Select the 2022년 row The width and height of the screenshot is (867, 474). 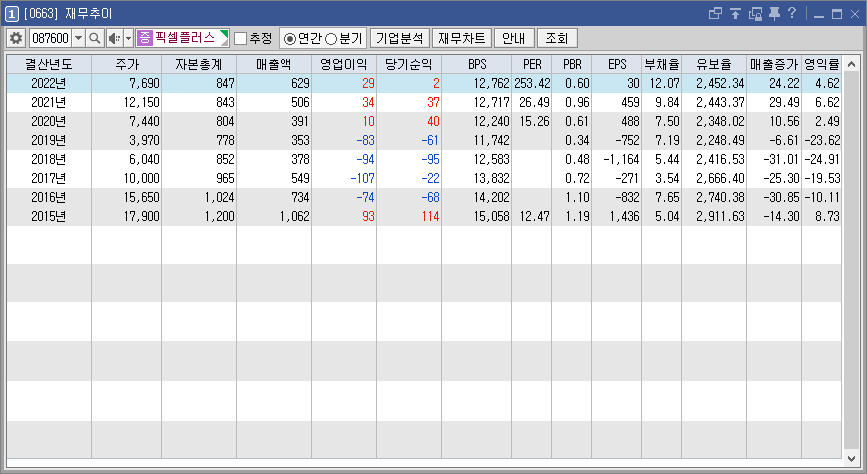coord(424,84)
